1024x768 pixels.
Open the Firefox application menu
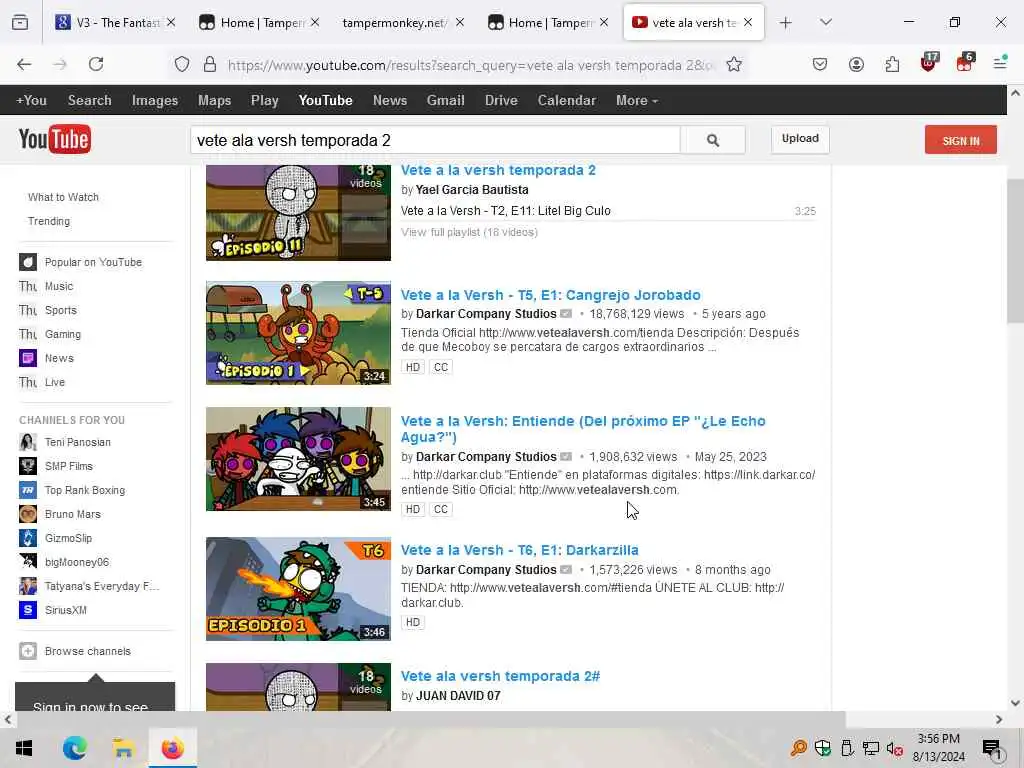(1000, 64)
